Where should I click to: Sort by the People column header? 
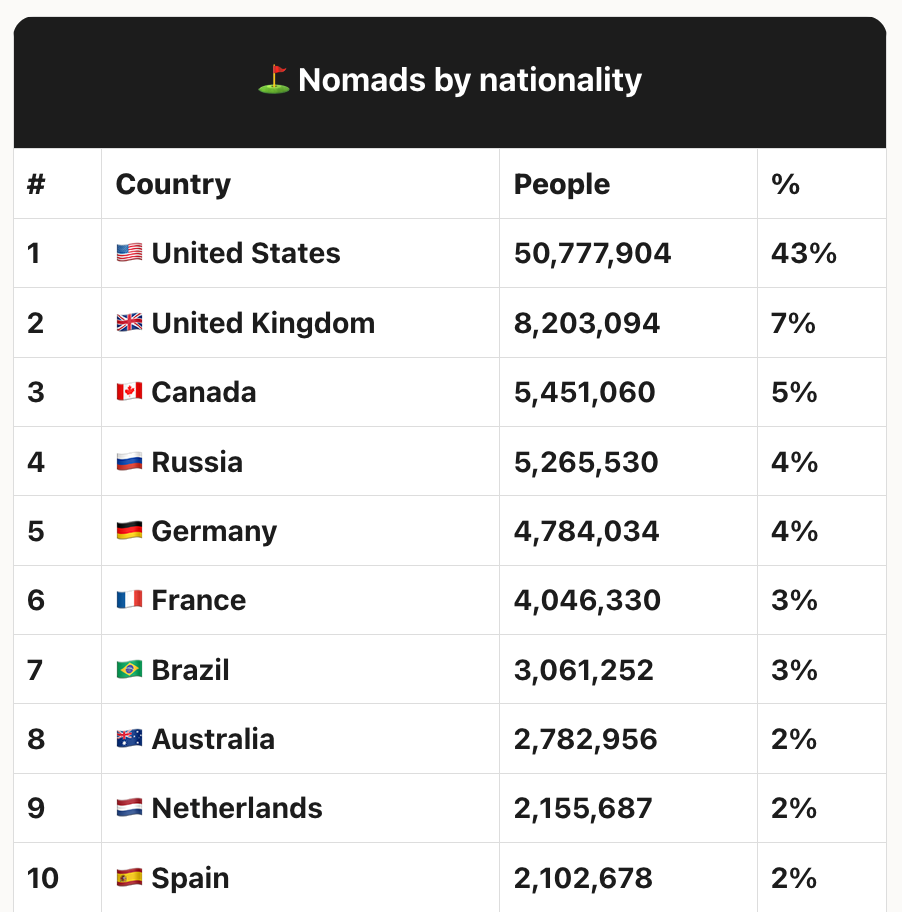pos(561,184)
